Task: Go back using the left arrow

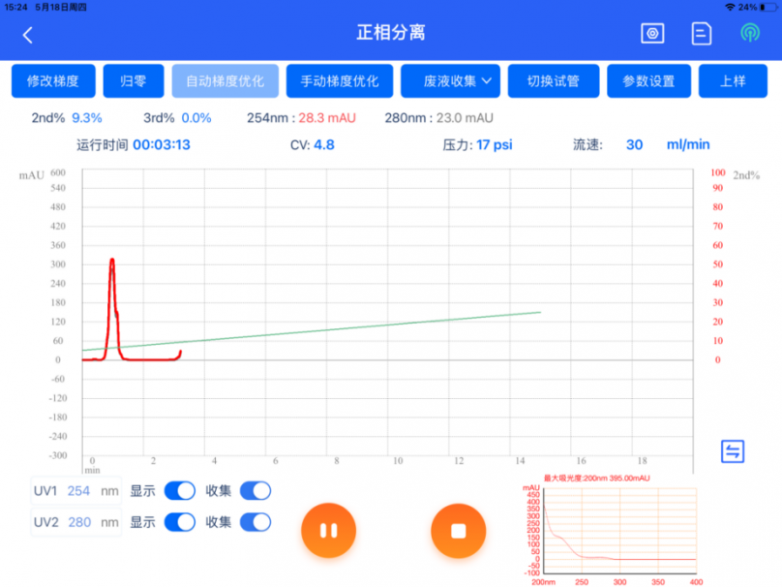Action: click(28, 35)
